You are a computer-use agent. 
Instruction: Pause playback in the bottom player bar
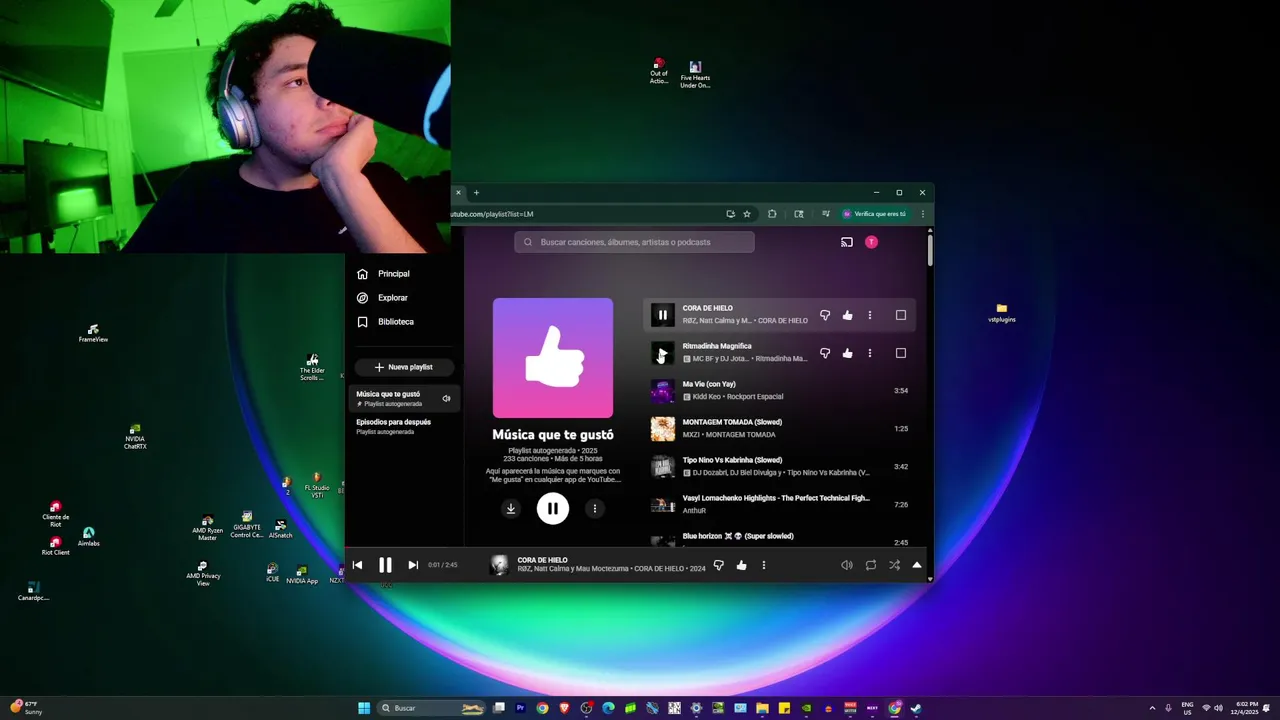tap(385, 565)
